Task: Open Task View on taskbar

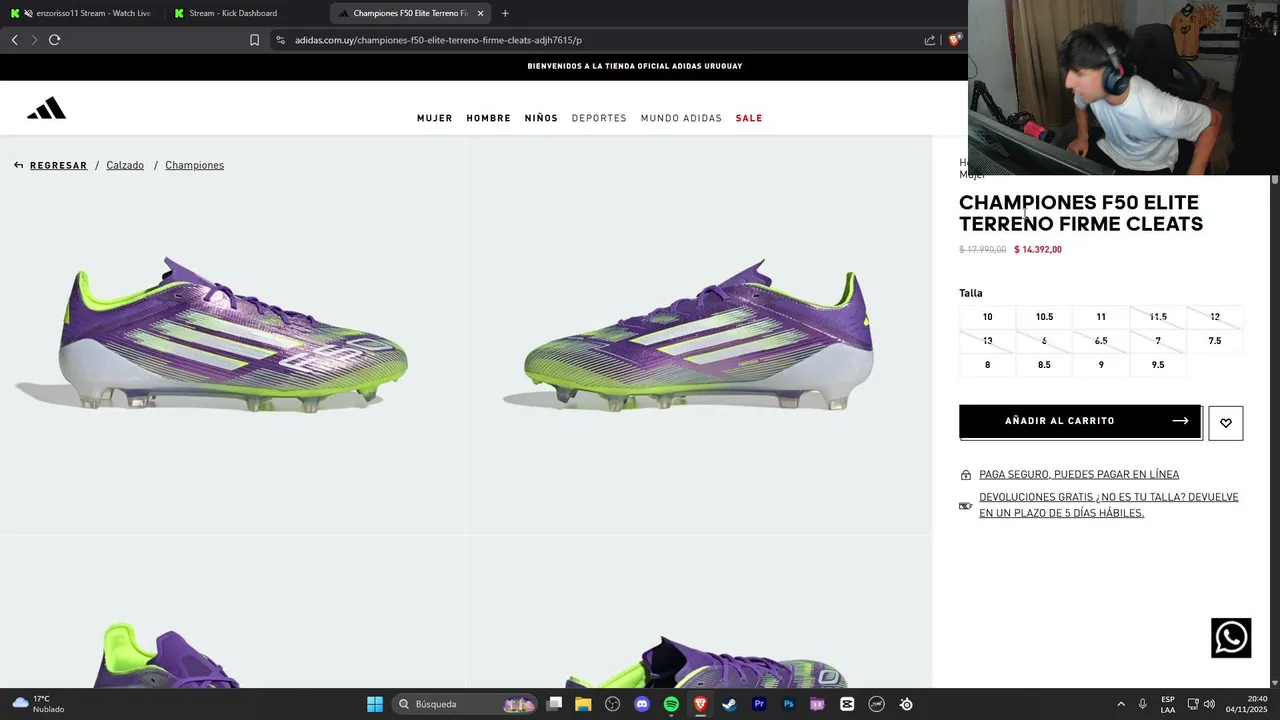Action: coord(555,704)
